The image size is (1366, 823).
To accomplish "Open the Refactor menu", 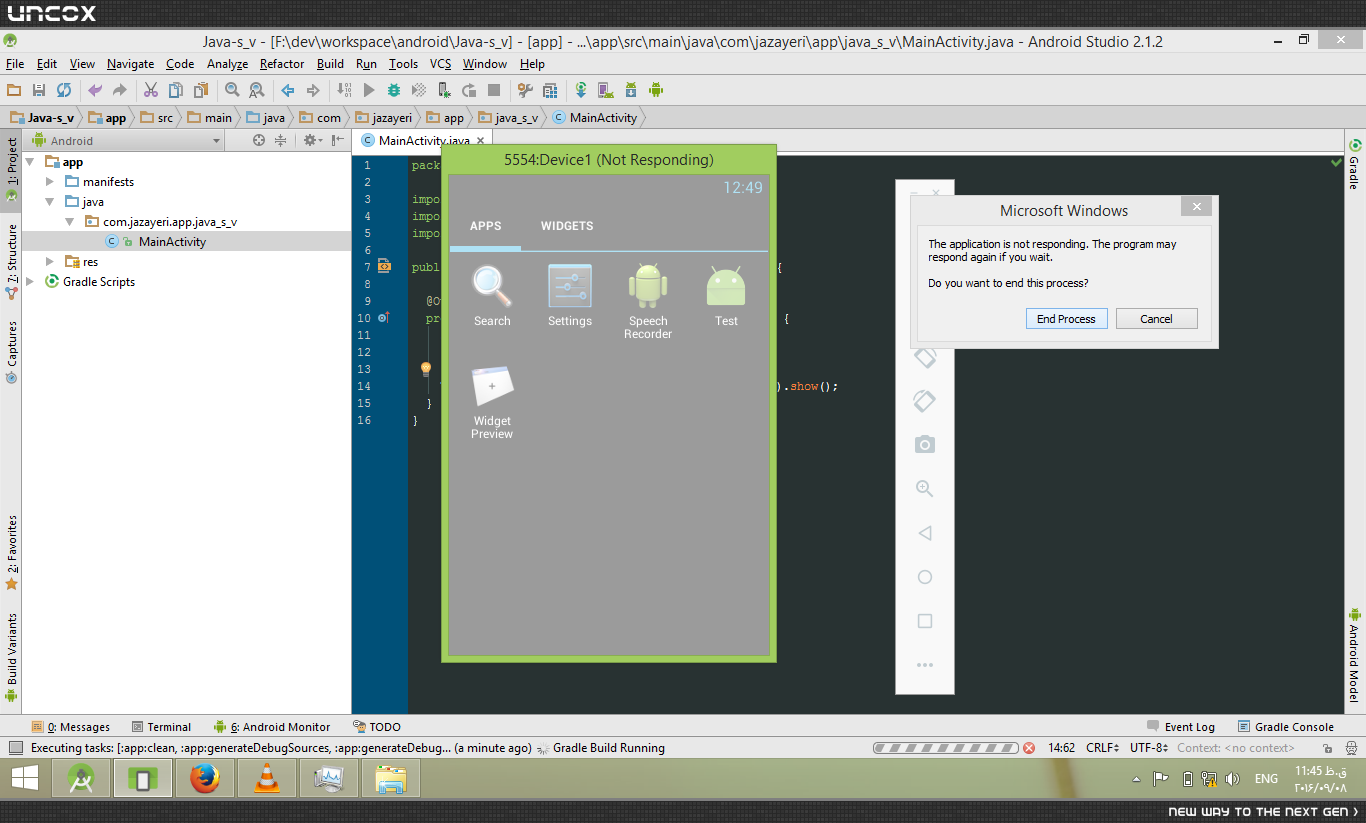I will tap(282, 64).
